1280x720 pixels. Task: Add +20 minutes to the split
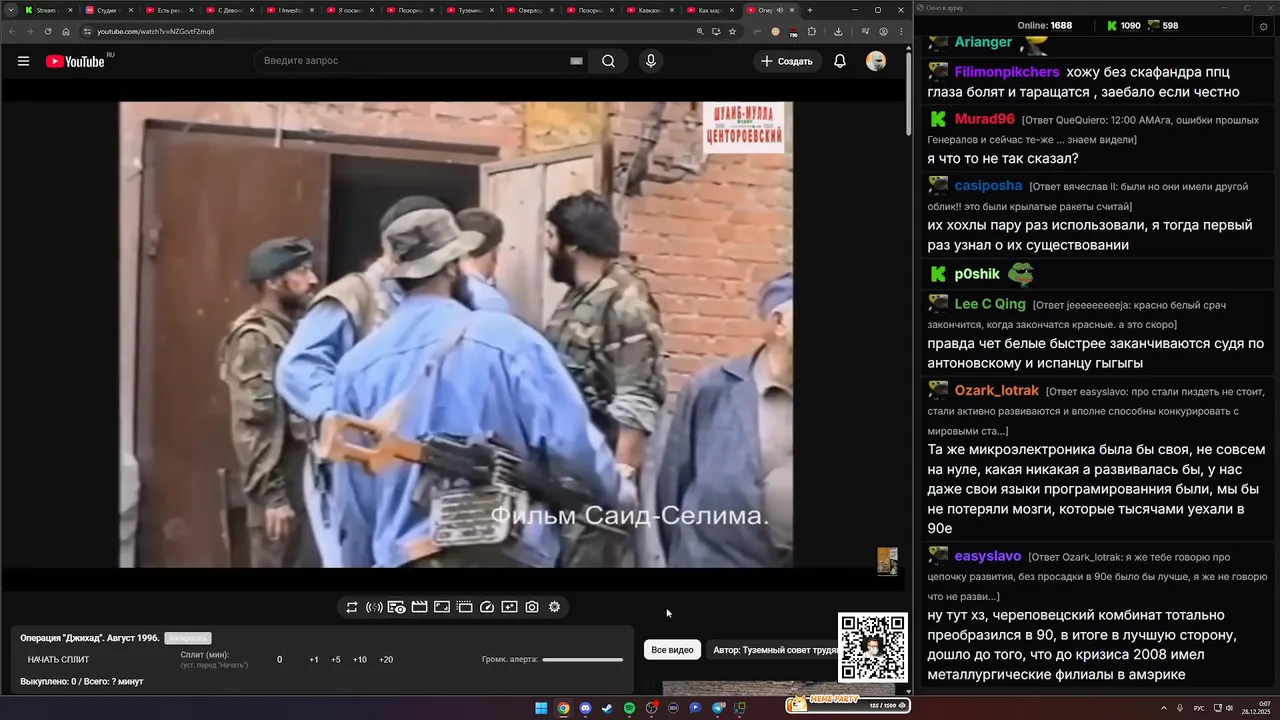[x=386, y=660]
